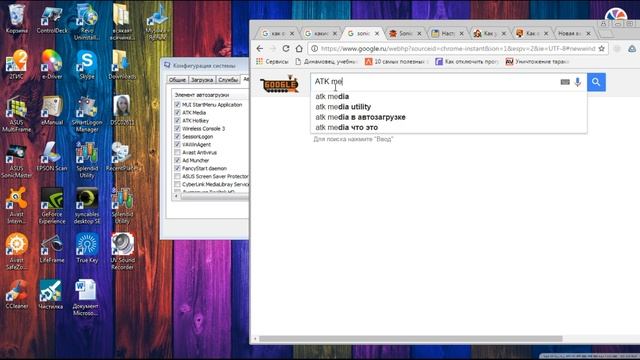Viewport: 640px width, 360px height.
Task: Open the 'Динамовец, учебни' bookmark
Action: (x=326, y=62)
